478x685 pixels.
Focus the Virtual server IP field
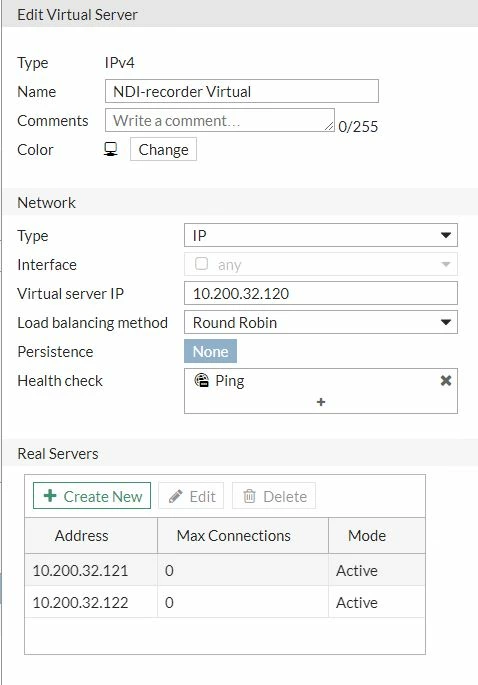click(321, 293)
